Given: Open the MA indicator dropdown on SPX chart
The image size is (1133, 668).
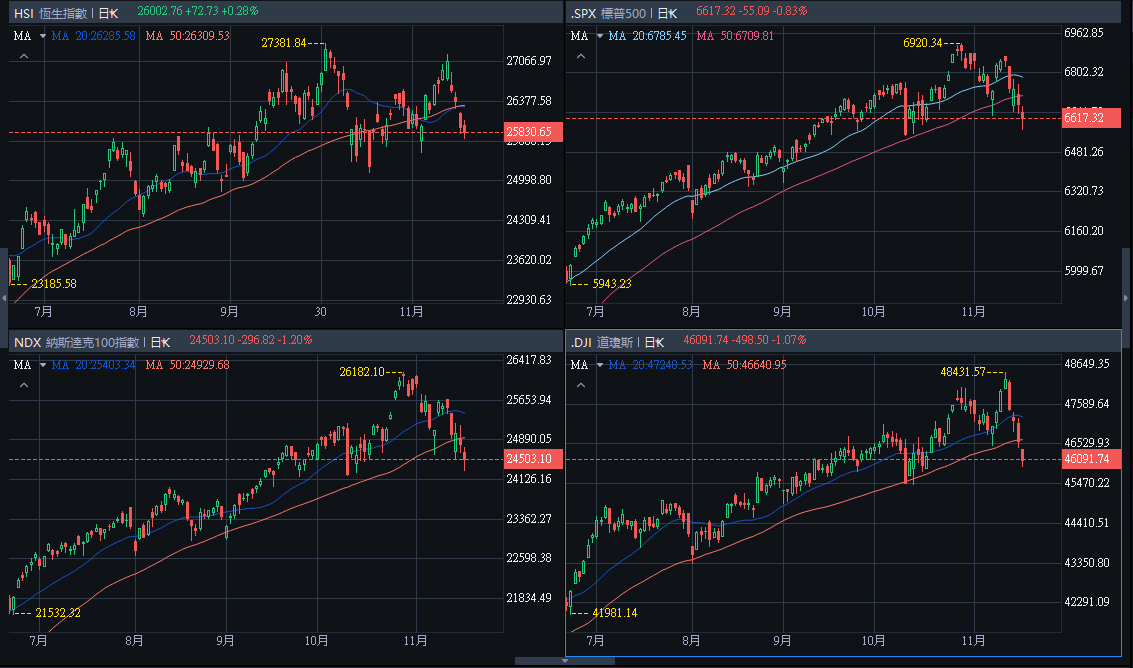Looking at the screenshot, I should [599, 36].
